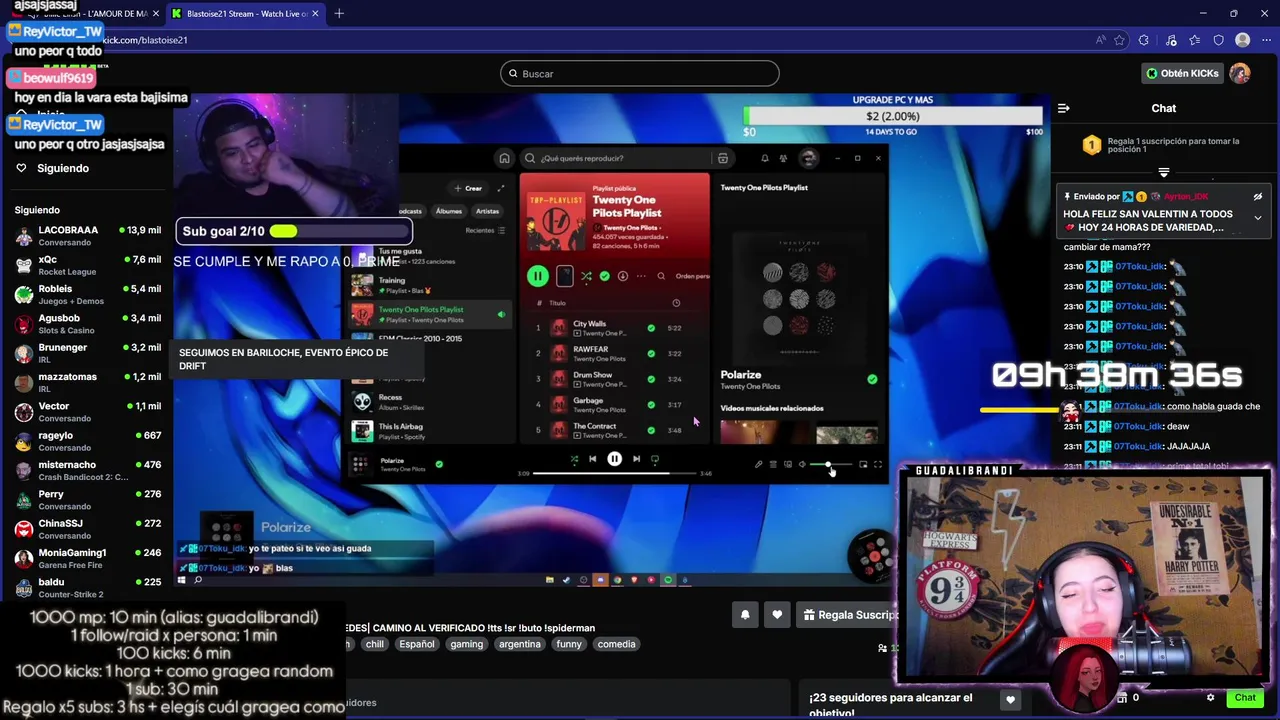Viewport: 1280px width, 720px height.
Task: Open Training playlist in library
Action: point(431,285)
